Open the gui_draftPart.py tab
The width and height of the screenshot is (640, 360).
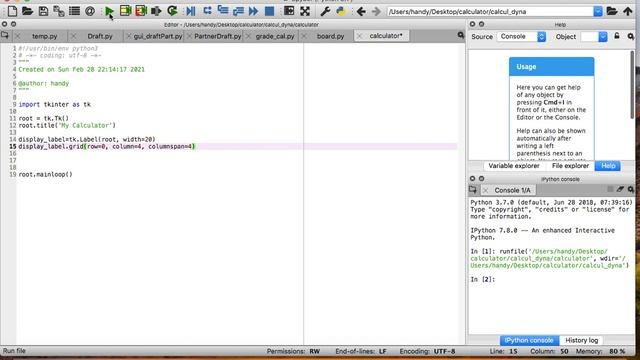point(158,36)
